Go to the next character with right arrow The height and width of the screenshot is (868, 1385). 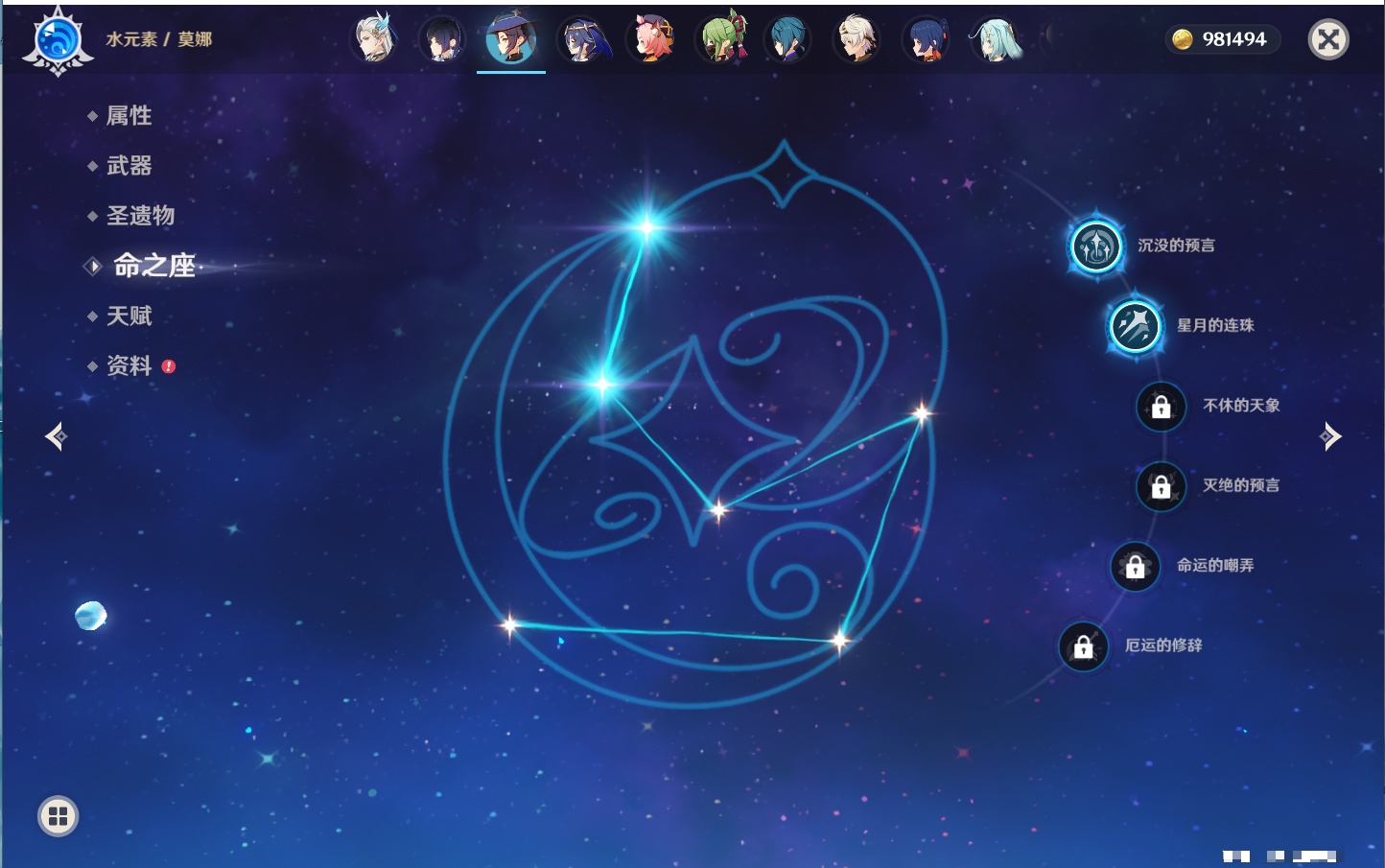pyautogui.click(x=1330, y=436)
